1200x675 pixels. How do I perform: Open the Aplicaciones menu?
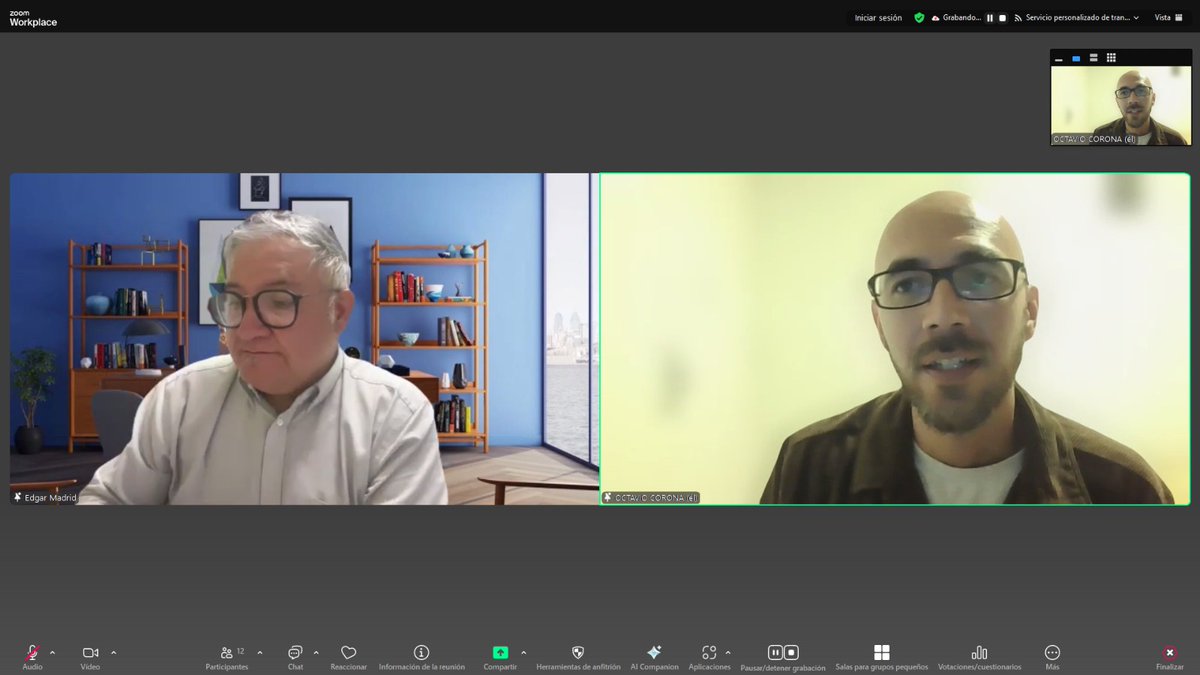(x=709, y=656)
